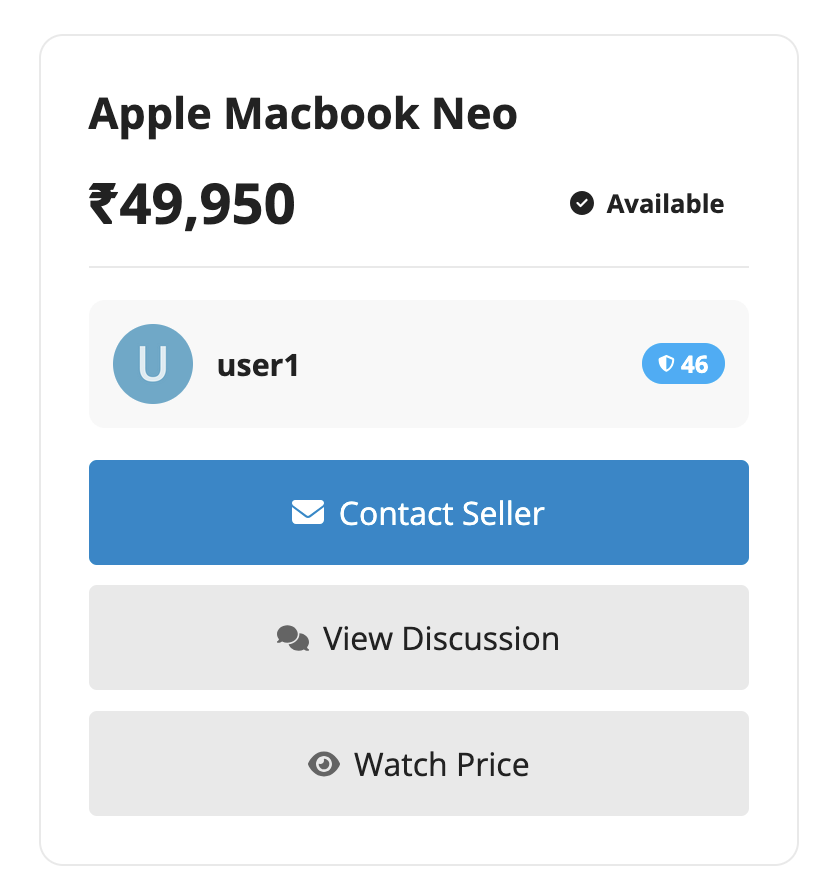Click the shield icon in the reputation badge

pos(666,365)
